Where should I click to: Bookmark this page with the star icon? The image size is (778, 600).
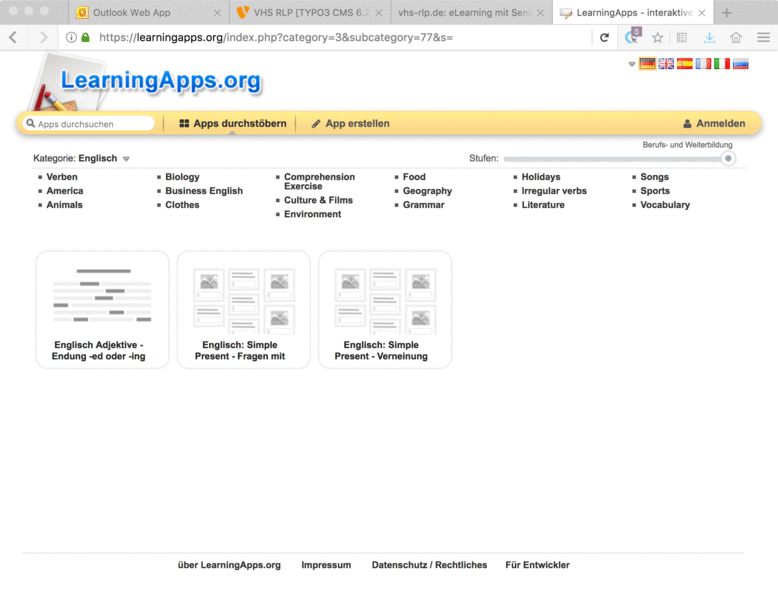pyautogui.click(x=657, y=37)
